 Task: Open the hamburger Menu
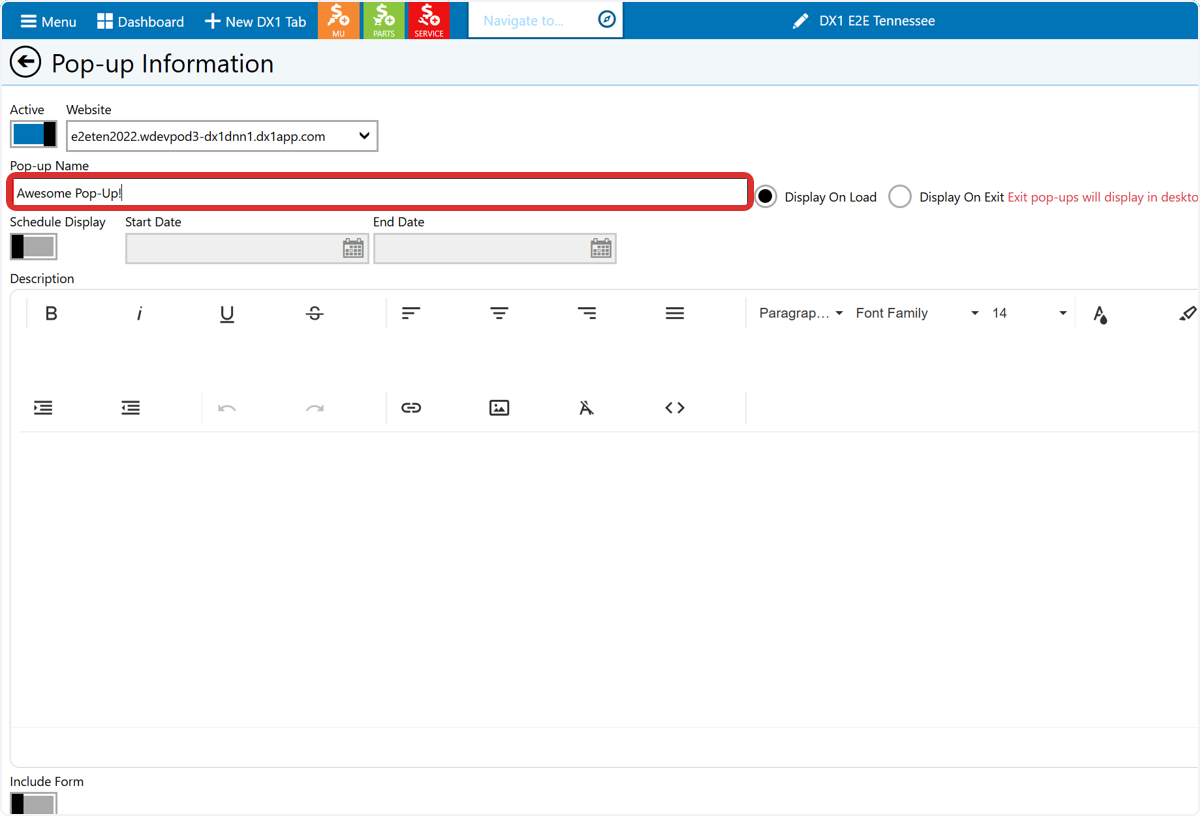tap(48, 21)
